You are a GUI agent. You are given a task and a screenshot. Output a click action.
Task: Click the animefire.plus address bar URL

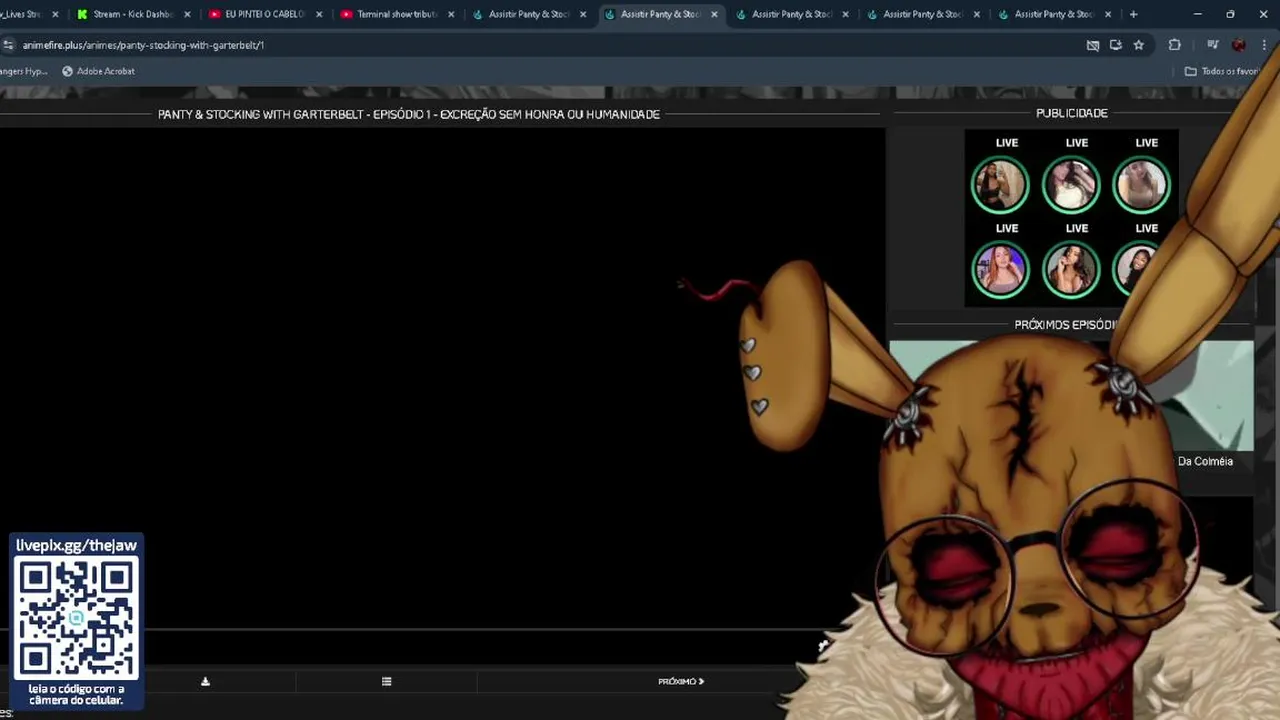pyautogui.click(x=143, y=45)
